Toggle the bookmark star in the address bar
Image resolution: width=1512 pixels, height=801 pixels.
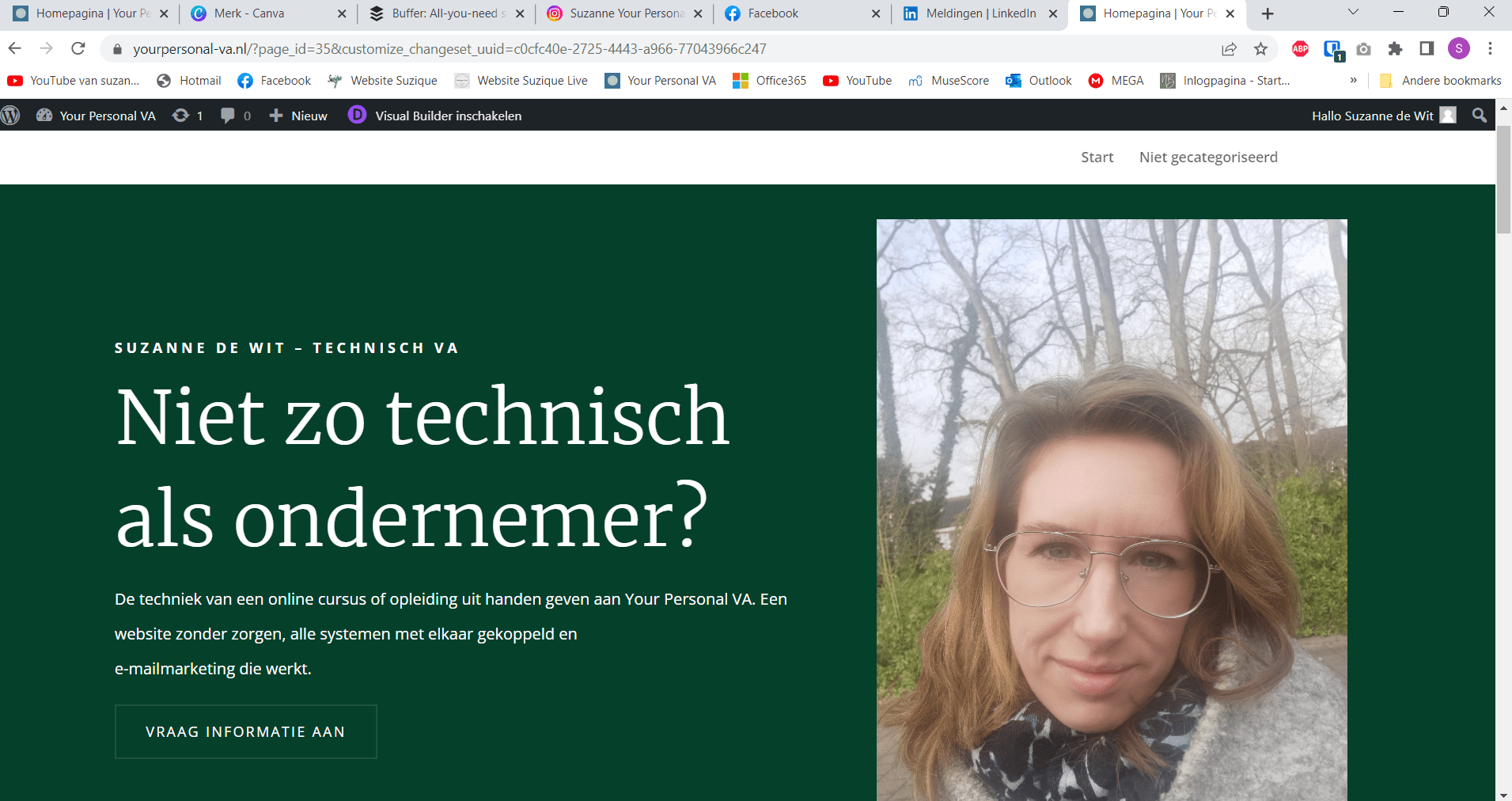click(1260, 48)
